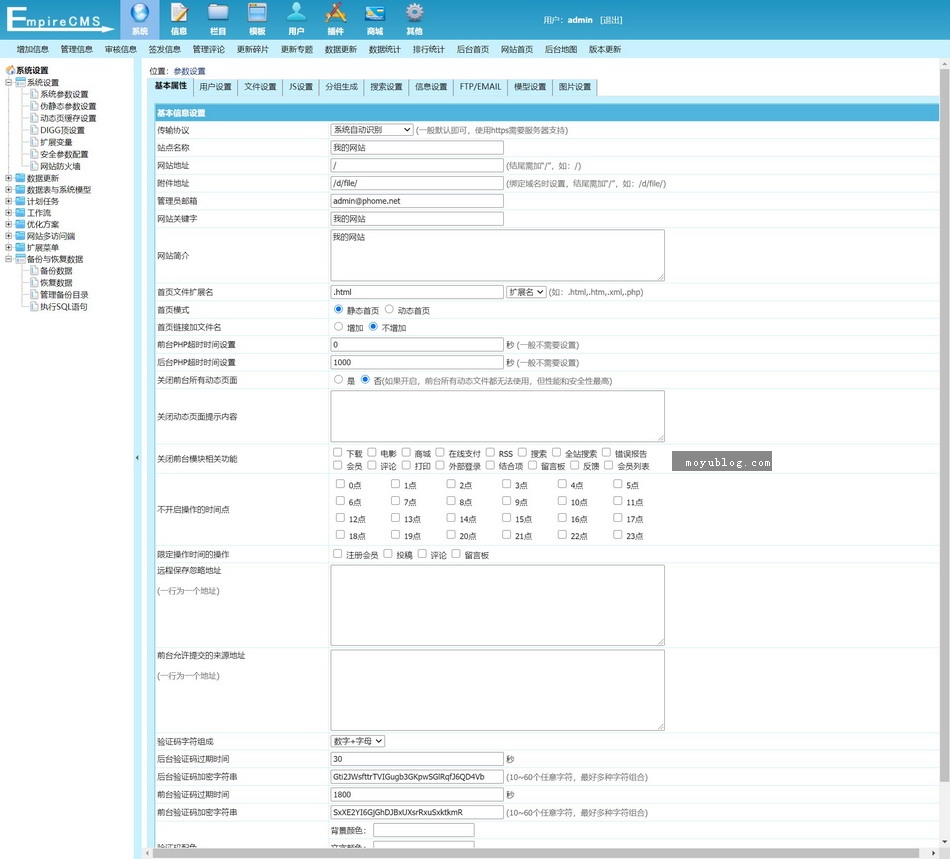Click the EmpireCMS logo

[59, 19]
